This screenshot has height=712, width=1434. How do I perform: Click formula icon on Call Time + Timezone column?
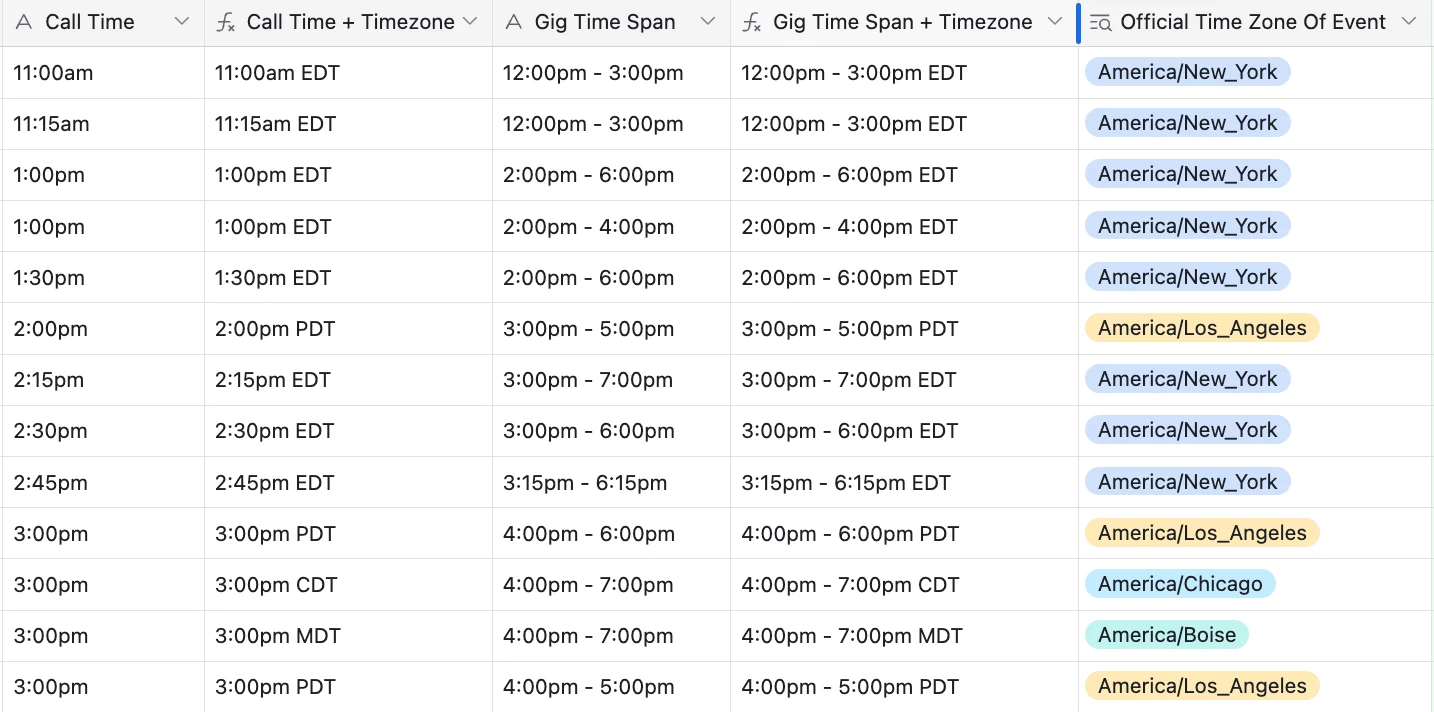click(226, 22)
